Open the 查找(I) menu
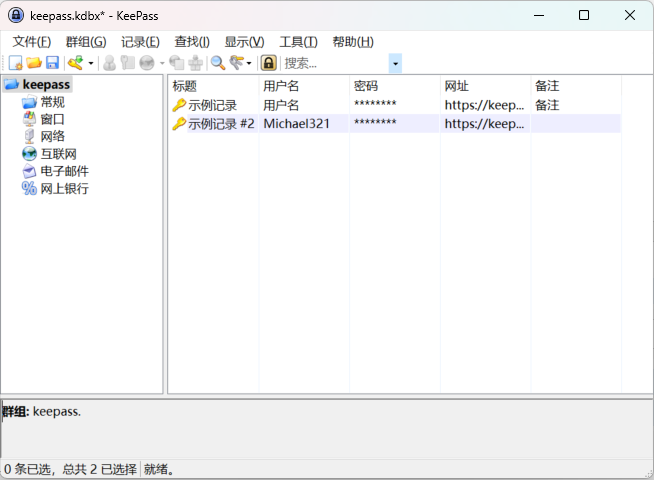654x480 pixels. (x=192, y=42)
